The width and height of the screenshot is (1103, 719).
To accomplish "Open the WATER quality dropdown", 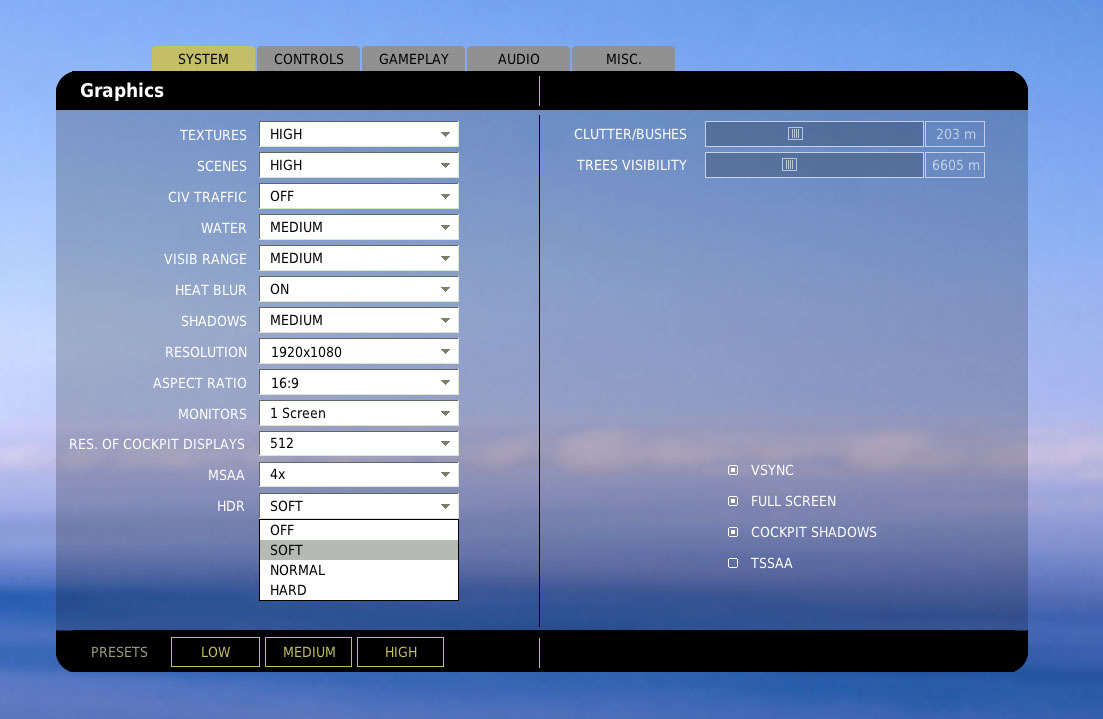I will 359,227.
